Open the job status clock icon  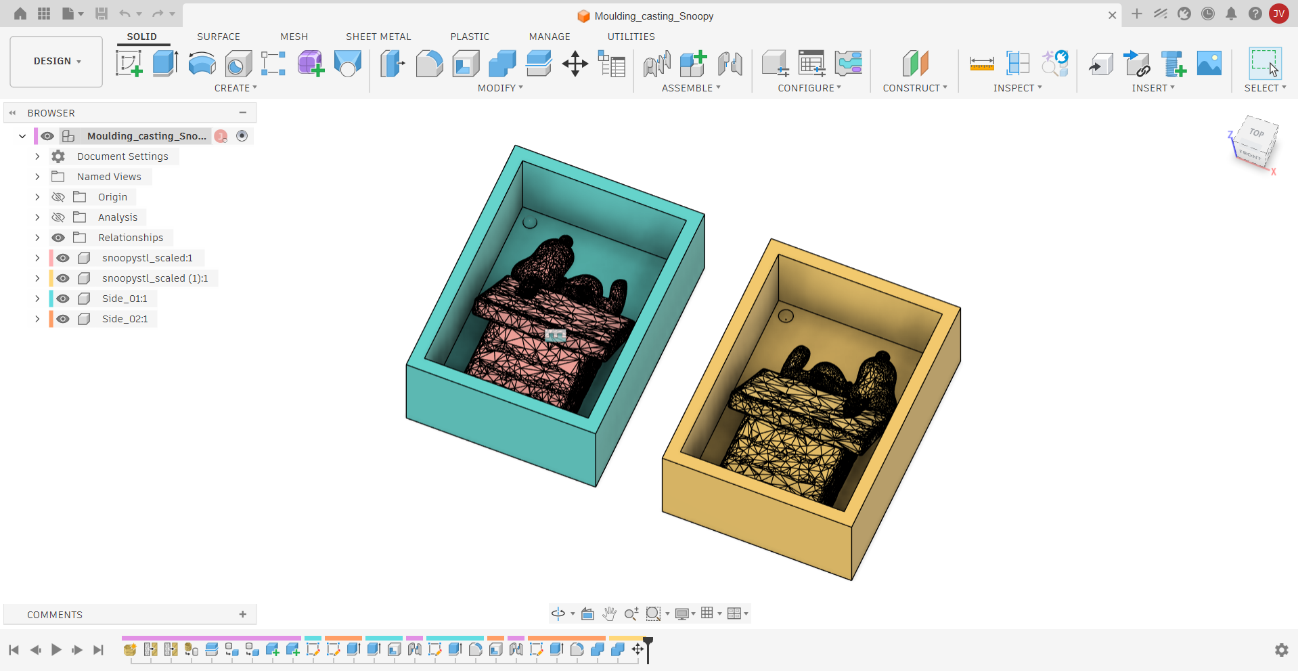(1208, 14)
